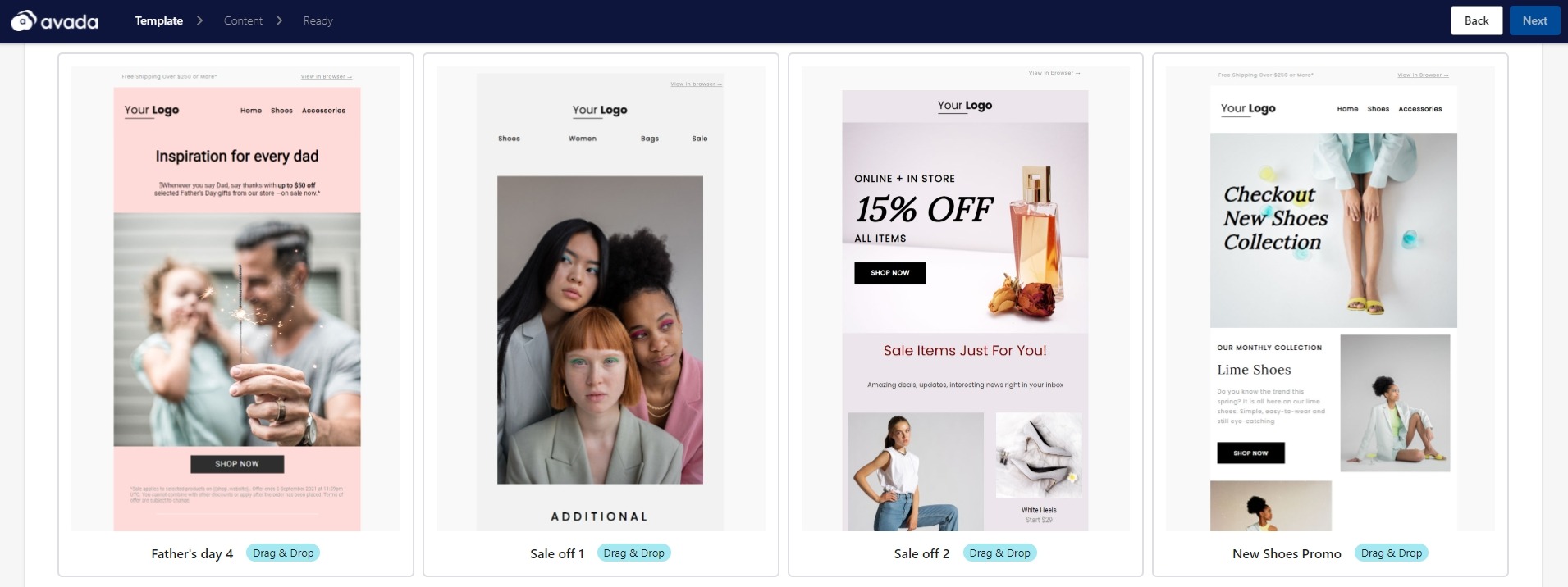The height and width of the screenshot is (587, 1568).
Task: Click Drag & Drop badge for Father's day 4
Action: tap(283, 553)
